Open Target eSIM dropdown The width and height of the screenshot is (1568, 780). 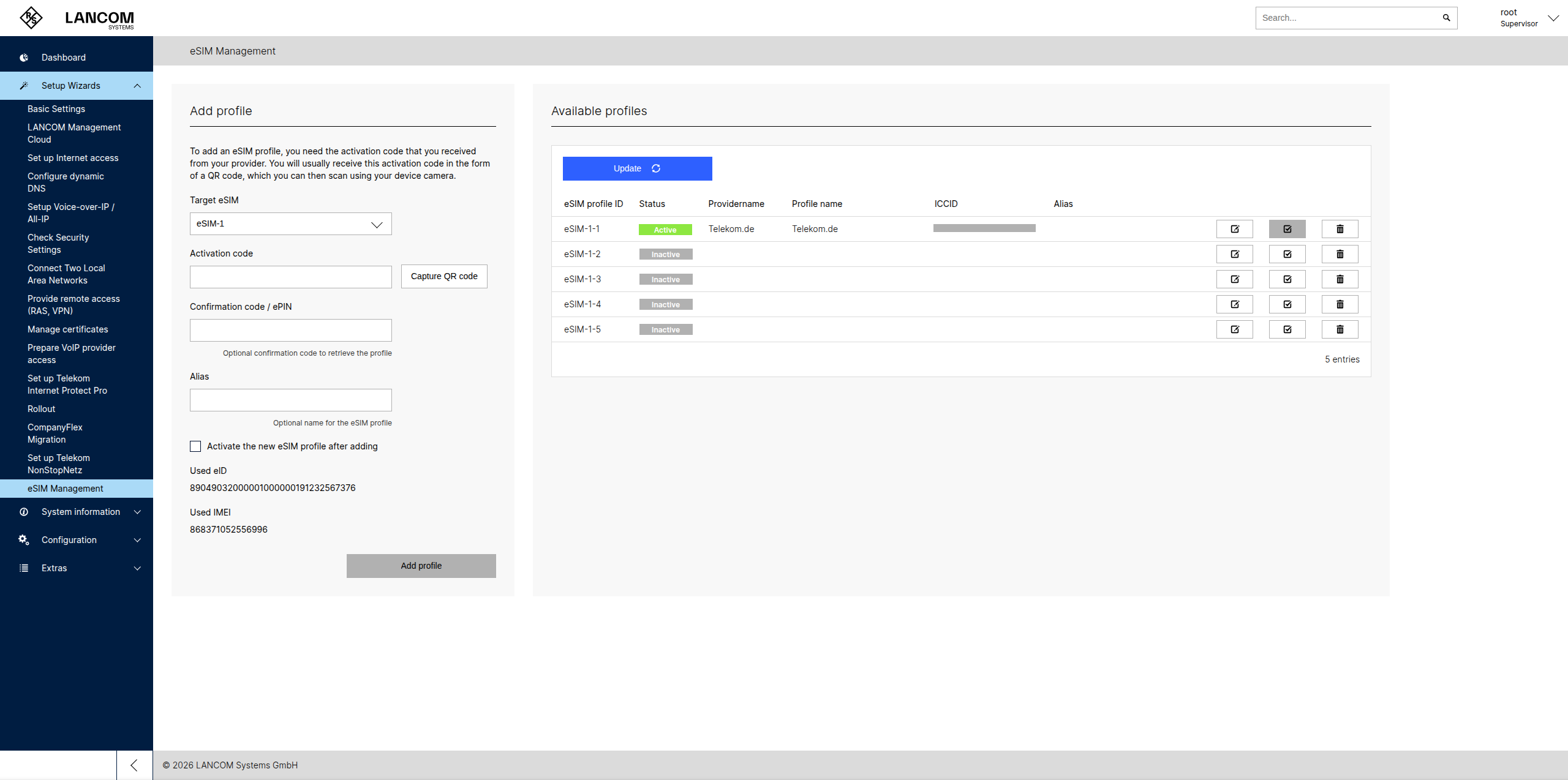pos(290,224)
